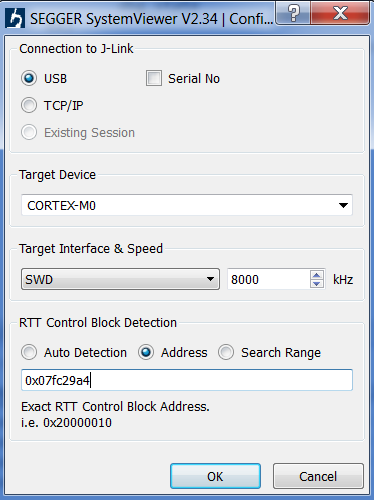Confirm settings with the OK button
The height and width of the screenshot is (500, 374).
tap(215, 476)
